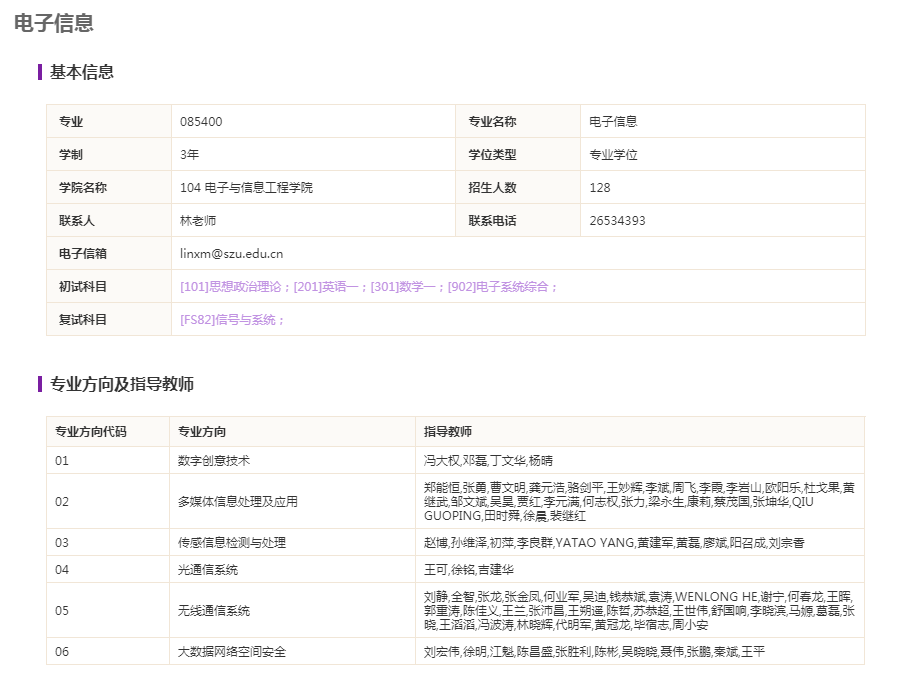897x685 pixels.
Task: Click the 电子信息 page title
Action: 54,23
